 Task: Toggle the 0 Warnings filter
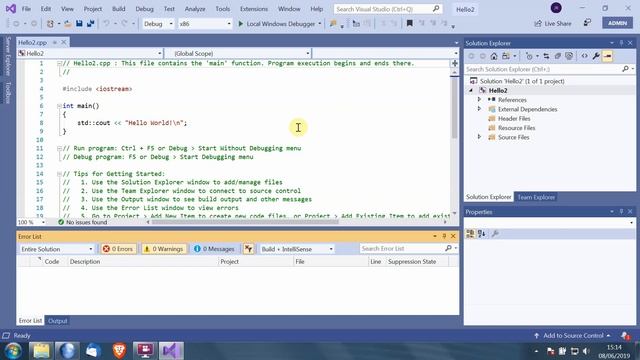pyautogui.click(x=164, y=249)
